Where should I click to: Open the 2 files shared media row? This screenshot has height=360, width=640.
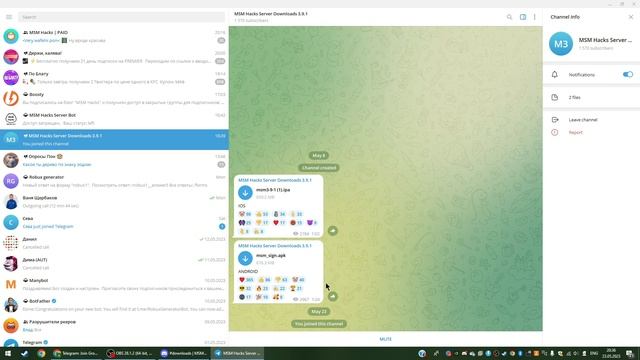tap(591, 97)
